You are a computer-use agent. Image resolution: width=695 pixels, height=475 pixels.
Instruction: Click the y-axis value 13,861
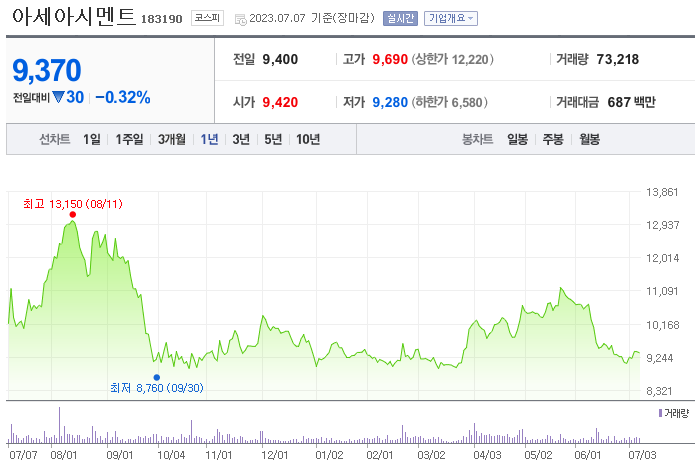pyautogui.click(x=662, y=192)
